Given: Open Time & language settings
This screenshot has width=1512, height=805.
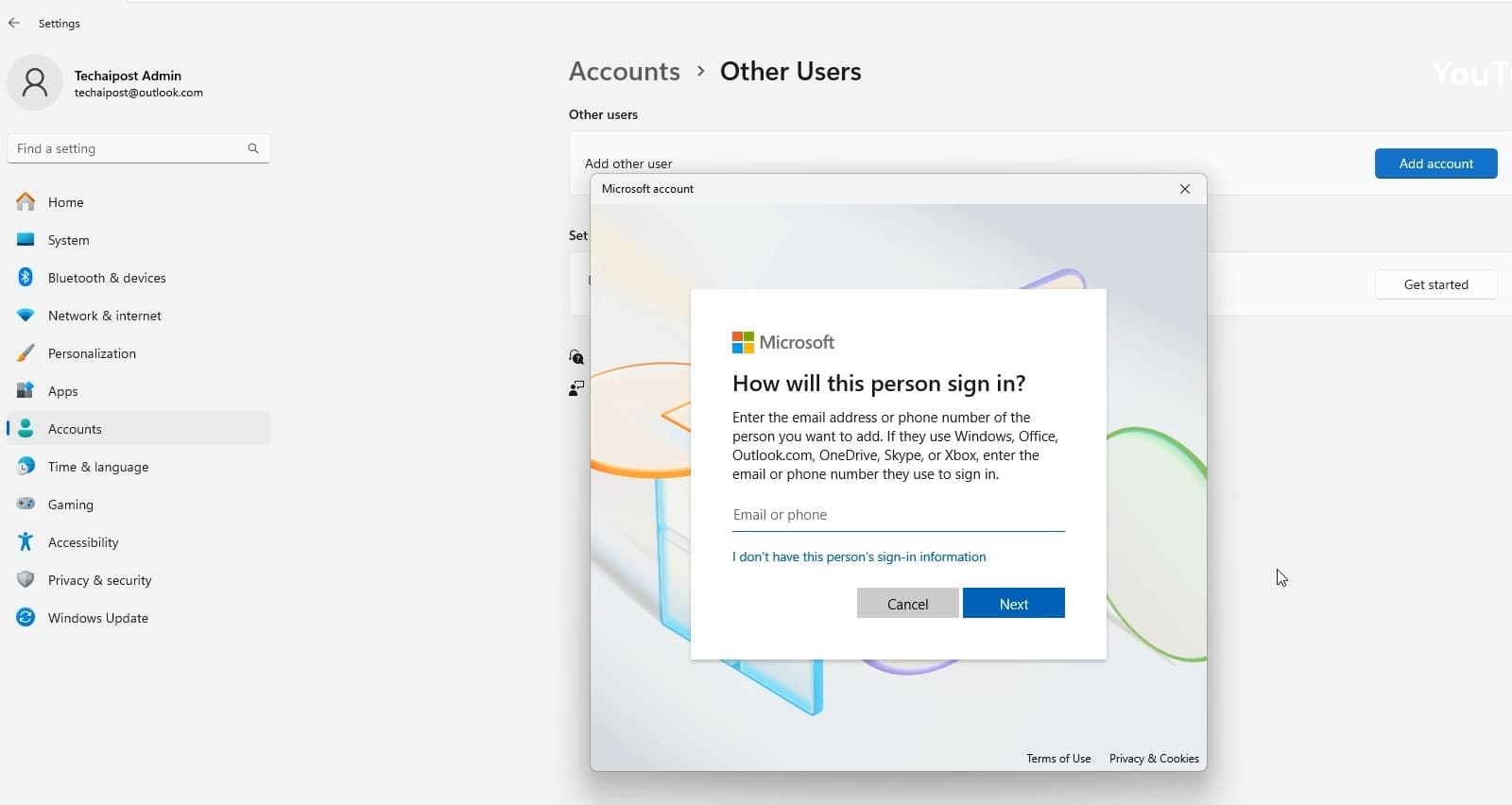Looking at the screenshot, I should tap(139, 466).
